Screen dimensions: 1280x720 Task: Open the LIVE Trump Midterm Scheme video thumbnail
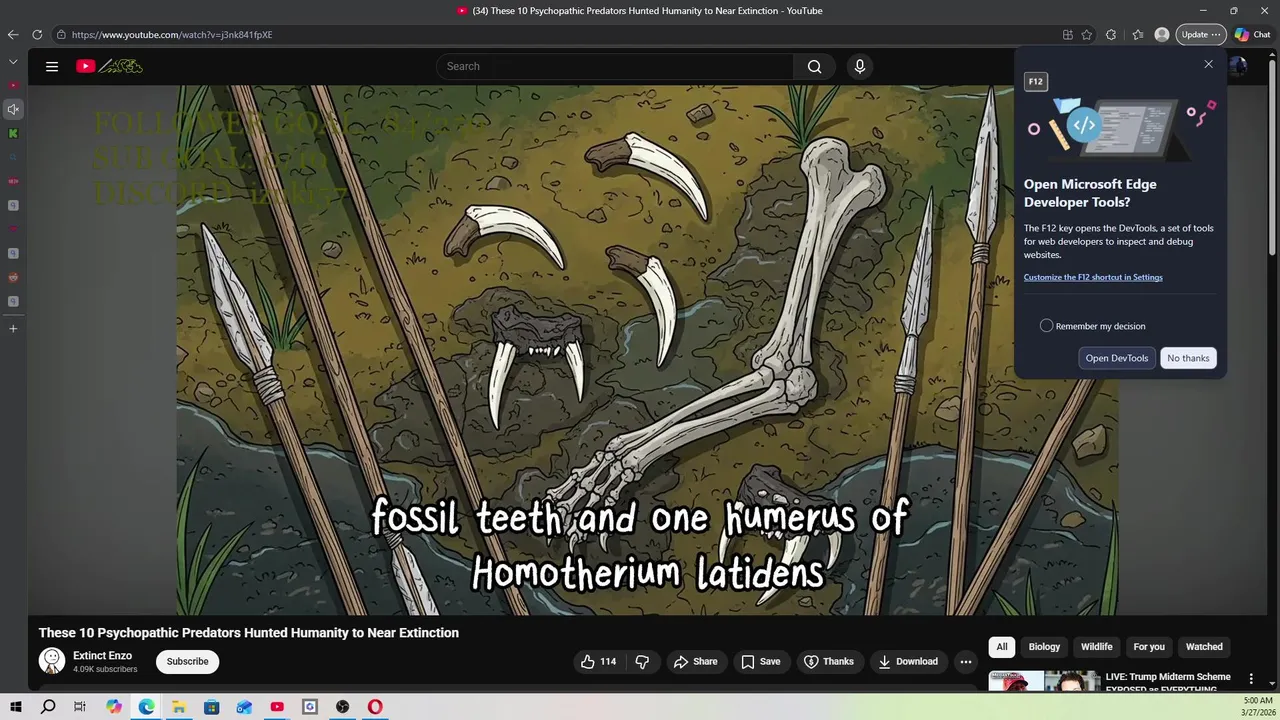[x=1044, y=681]
